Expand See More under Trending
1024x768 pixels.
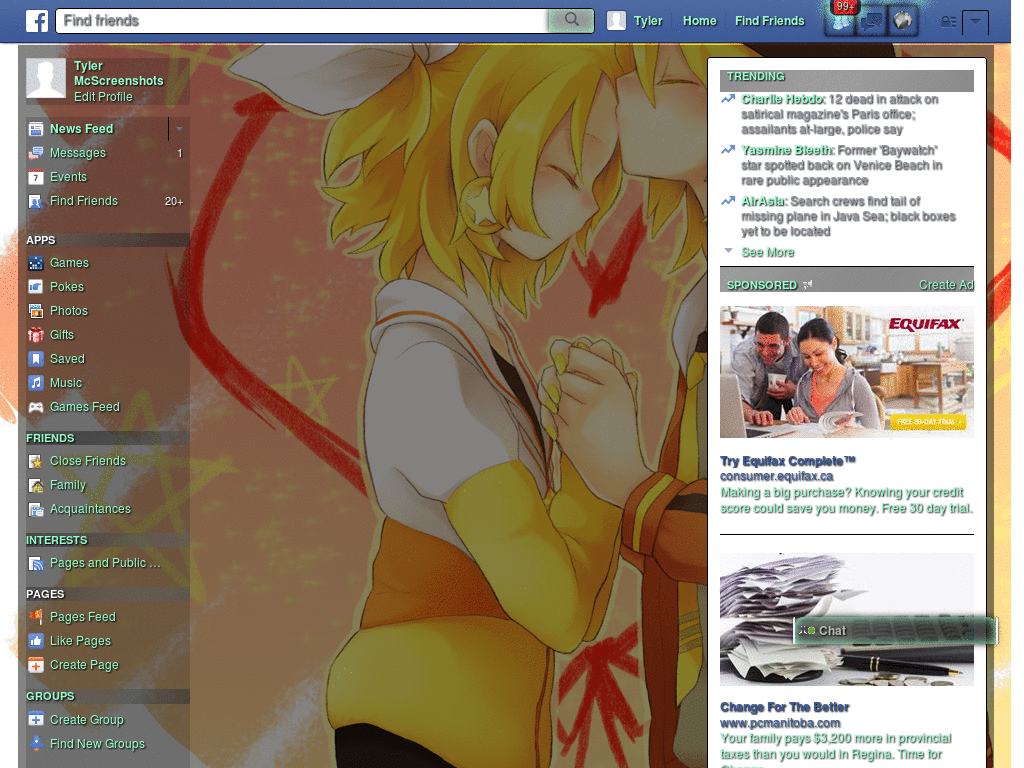point(767,252)
